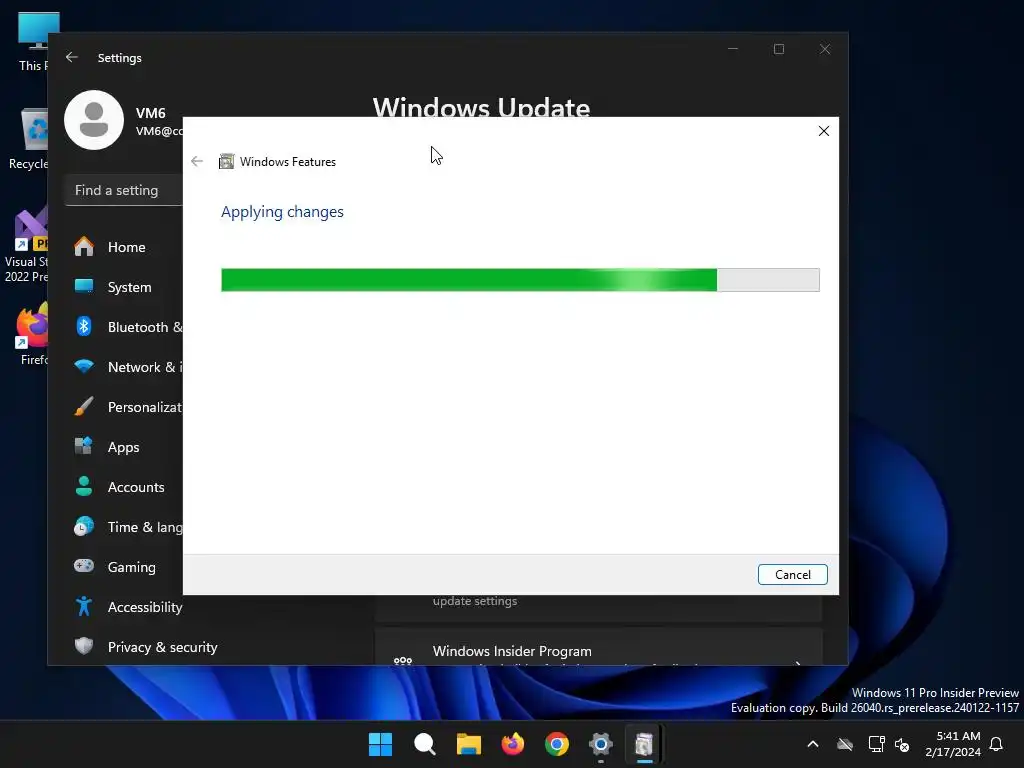
Task: Go back in Windows Features dialog
Action: [x=197, y=161]
